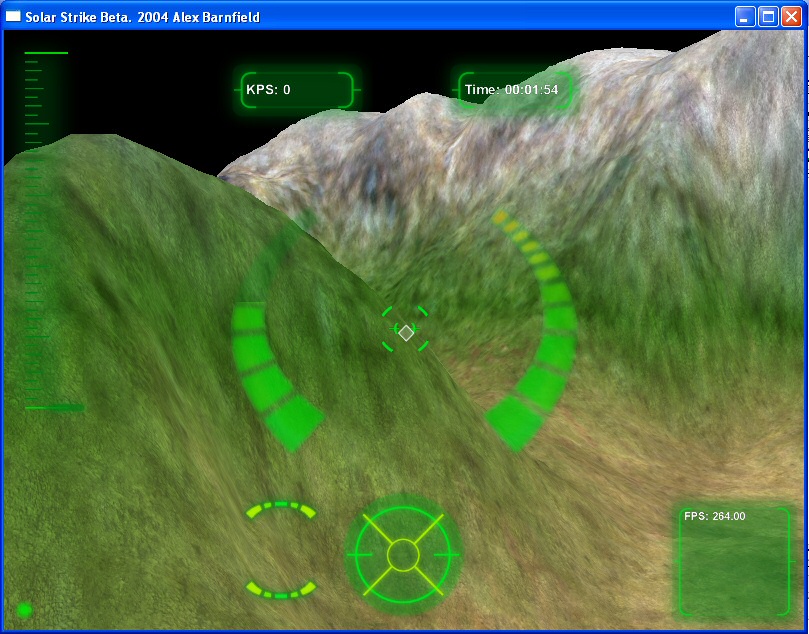The image size is (809, 634).
Task: Click the vertical tick scale on the left edge
Action: 37,220
